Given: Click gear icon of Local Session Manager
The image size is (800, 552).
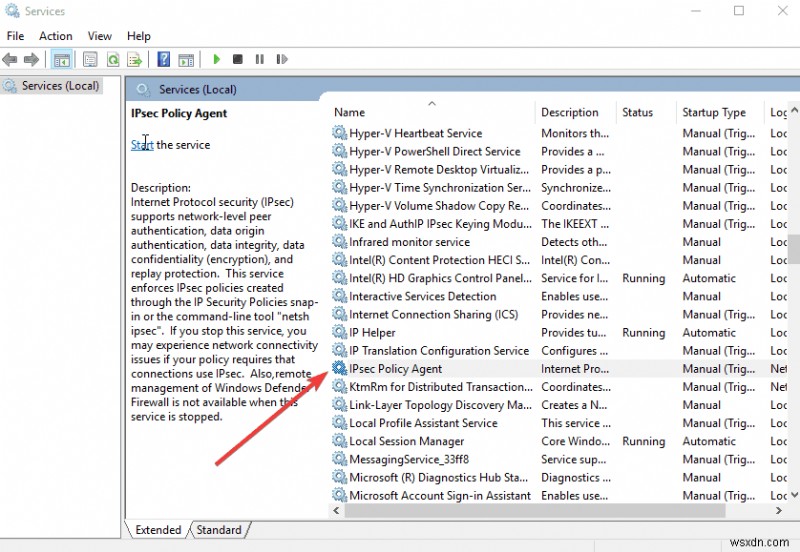Looking at the screenshot, I should click(x=339, y=441).
